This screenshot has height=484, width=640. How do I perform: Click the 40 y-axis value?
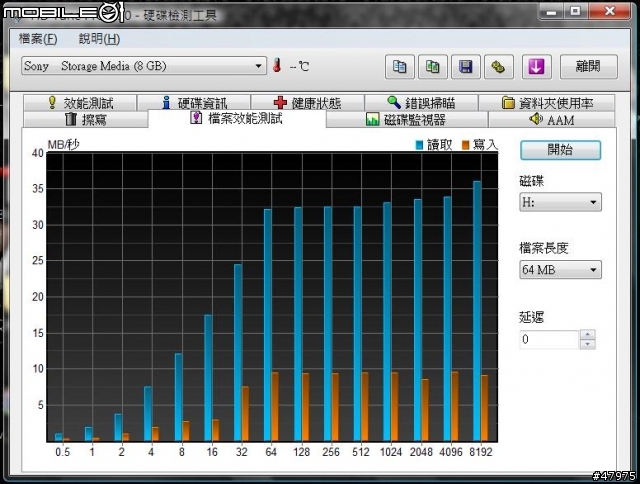click(38, 153)
